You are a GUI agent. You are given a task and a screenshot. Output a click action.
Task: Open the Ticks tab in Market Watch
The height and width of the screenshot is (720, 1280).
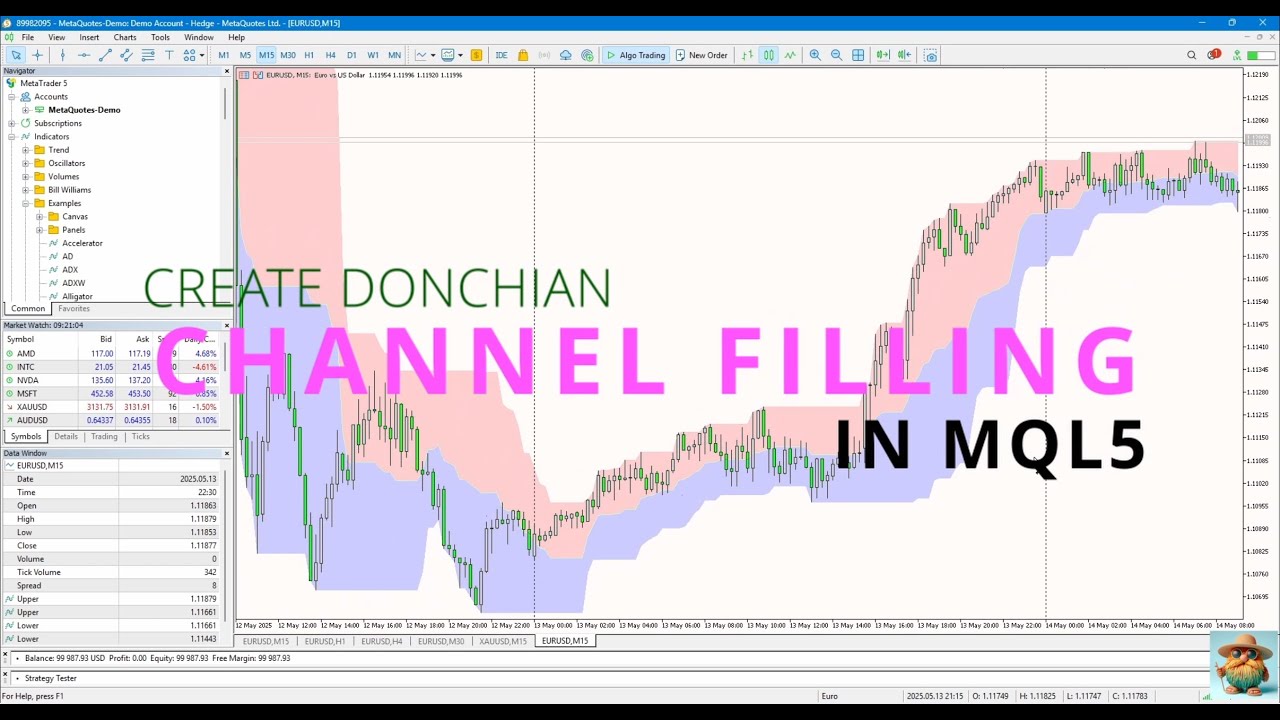[141, 436]
